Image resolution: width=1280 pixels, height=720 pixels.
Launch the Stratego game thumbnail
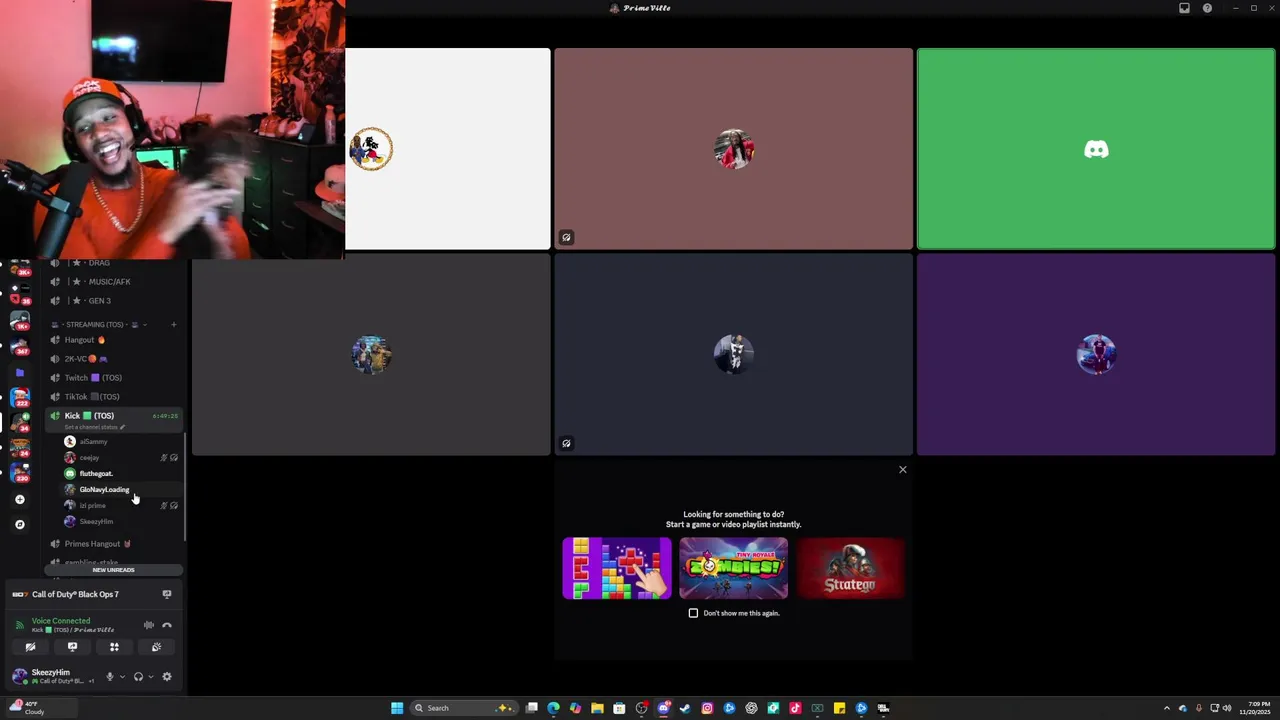(x=850, y=568)
